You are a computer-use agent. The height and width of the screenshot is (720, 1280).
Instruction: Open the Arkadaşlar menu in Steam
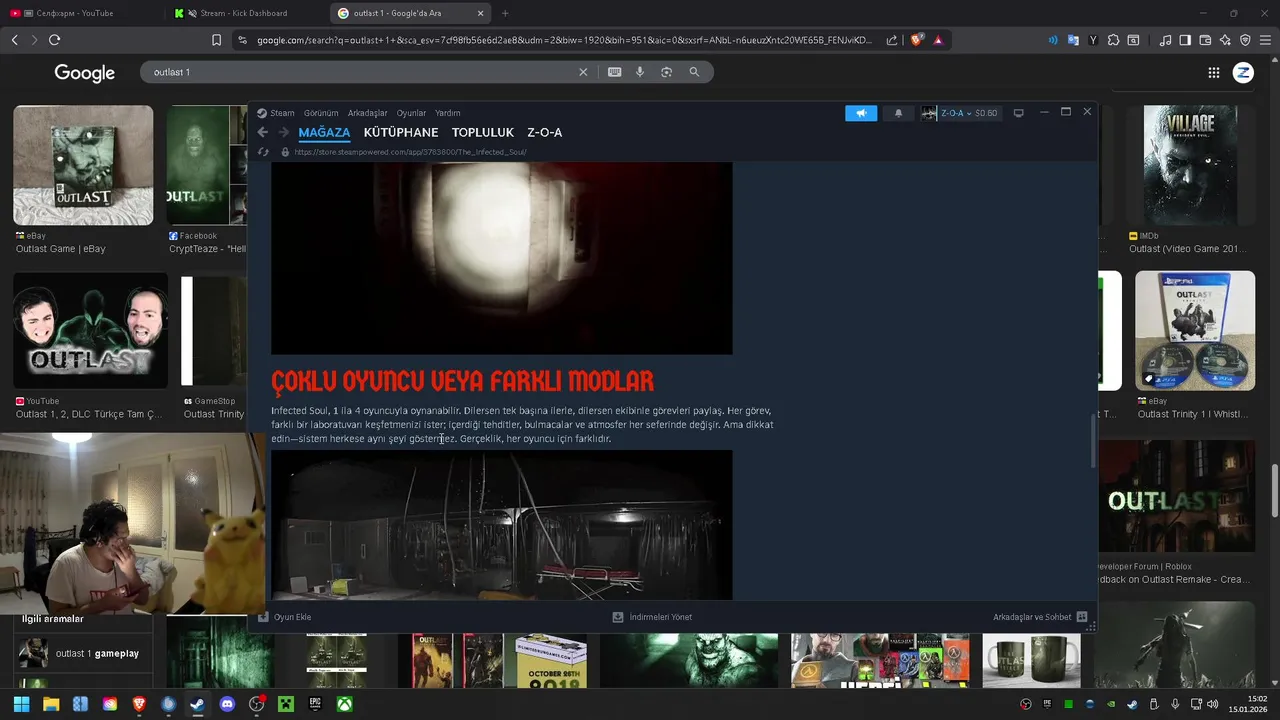click(x=367, y=113)
